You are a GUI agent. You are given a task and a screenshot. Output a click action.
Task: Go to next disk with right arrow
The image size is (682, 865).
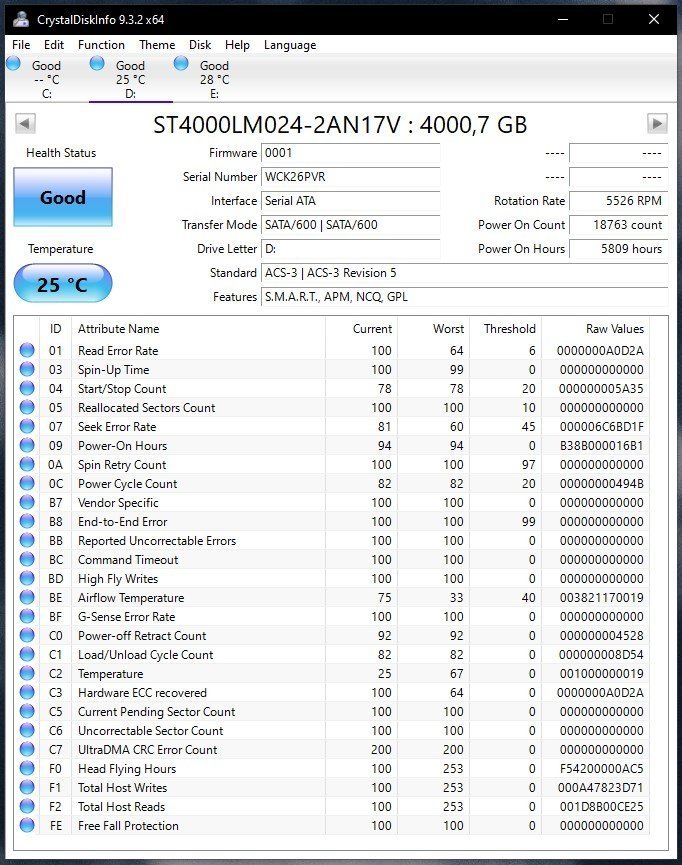657,124
